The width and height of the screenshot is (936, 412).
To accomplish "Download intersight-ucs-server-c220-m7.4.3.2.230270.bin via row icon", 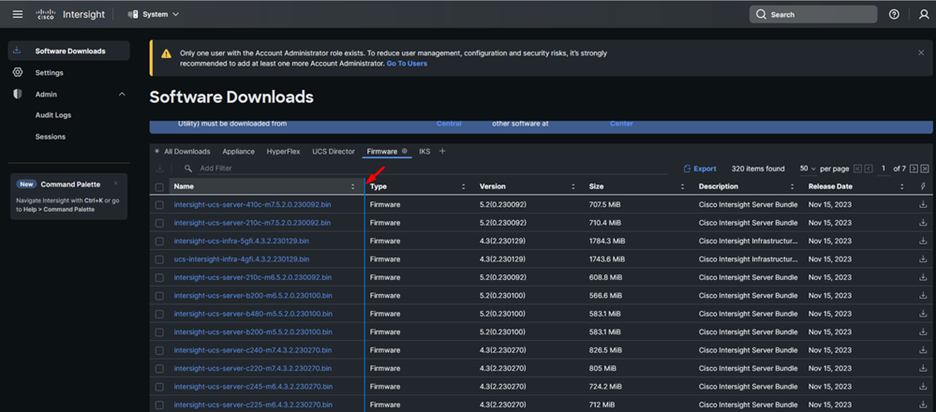I will [x=923, y=368].
